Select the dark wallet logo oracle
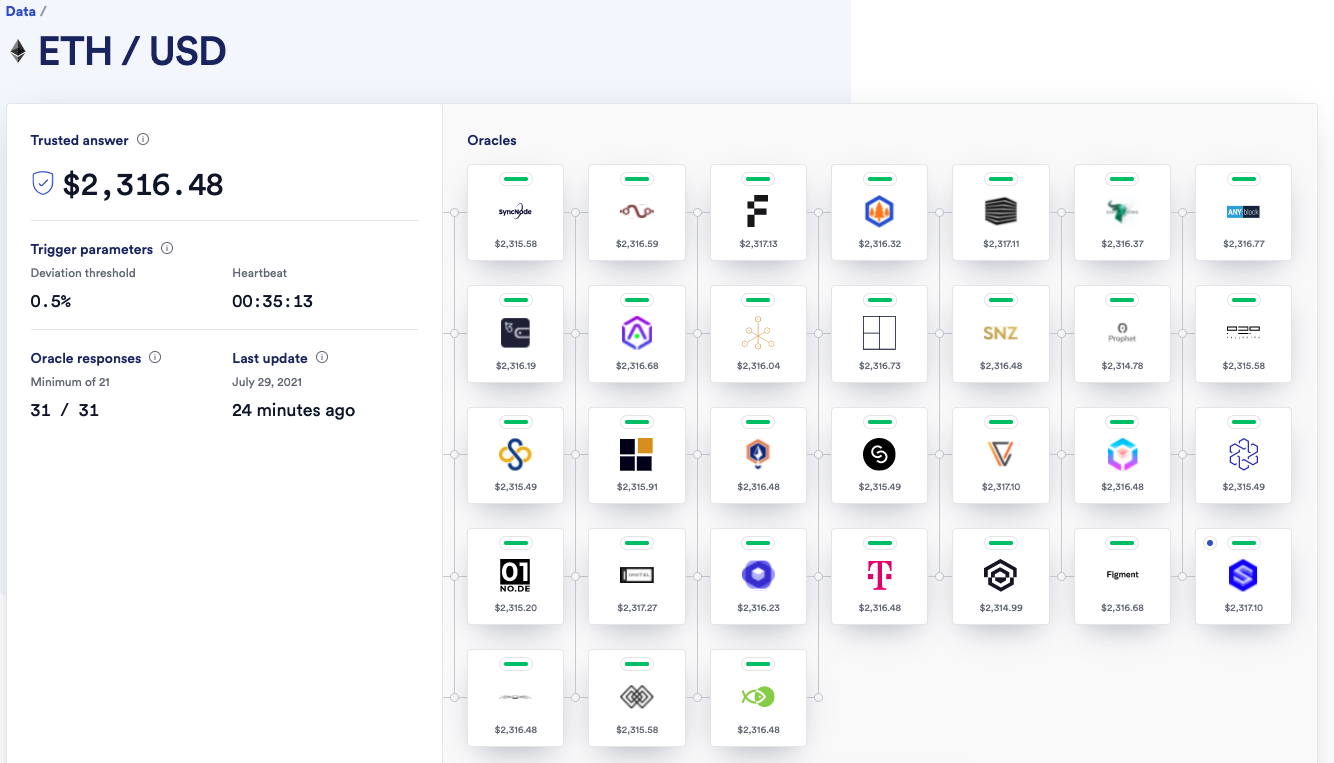Viewport: 1334px width, 763px height. point(516,334)
